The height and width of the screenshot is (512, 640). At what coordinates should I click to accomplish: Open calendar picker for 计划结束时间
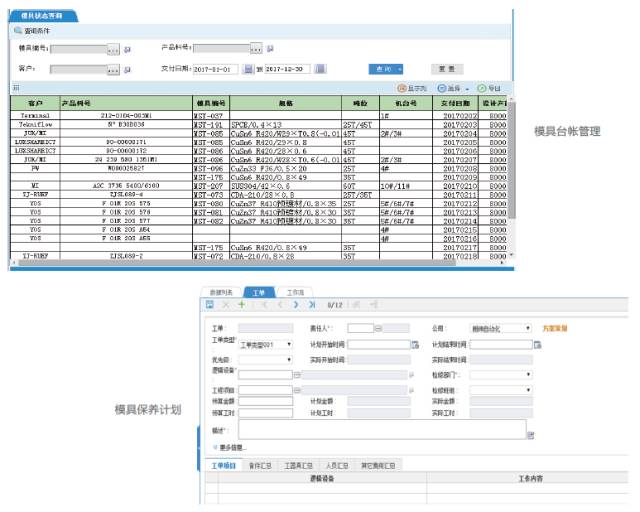pos(538,345)
